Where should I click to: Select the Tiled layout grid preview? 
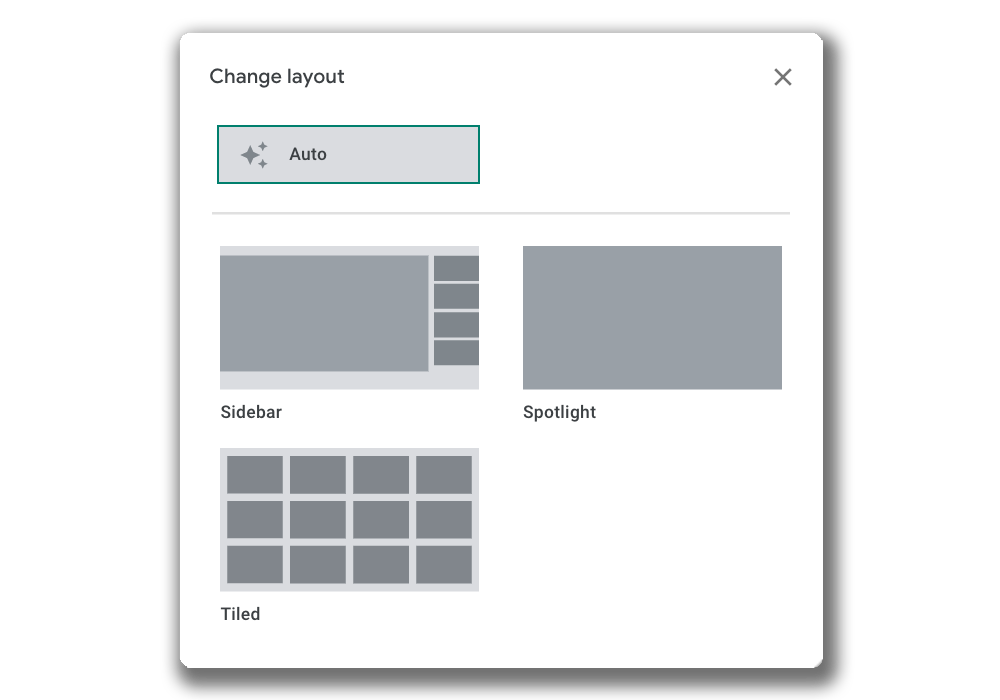coord(349,519)
